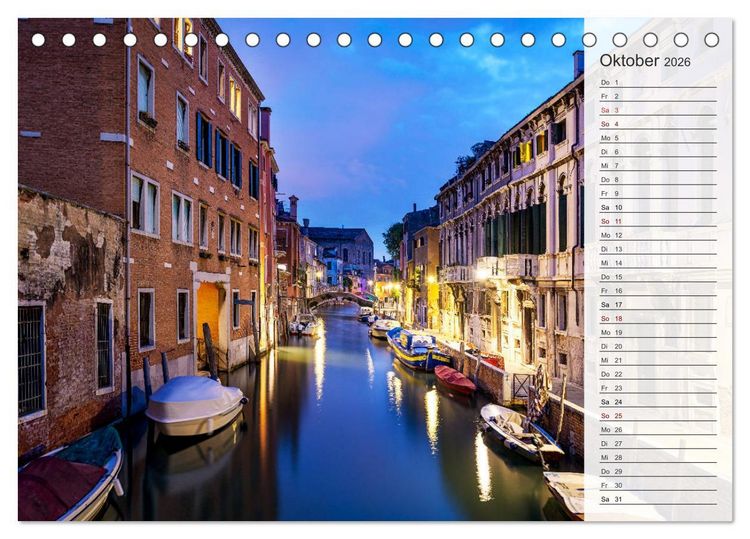Select the date row So 18
Screen dimensions: 750x539
point(658,318)
